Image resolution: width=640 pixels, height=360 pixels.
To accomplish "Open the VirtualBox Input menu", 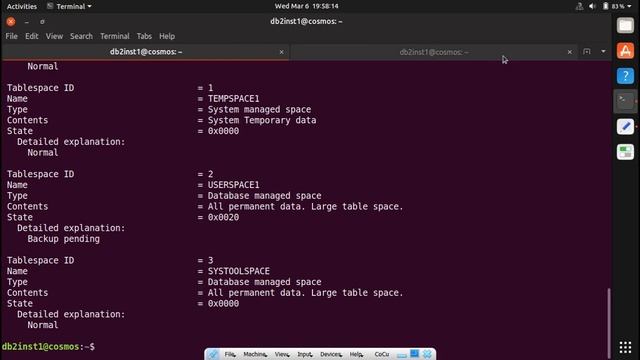I will 304,354.
